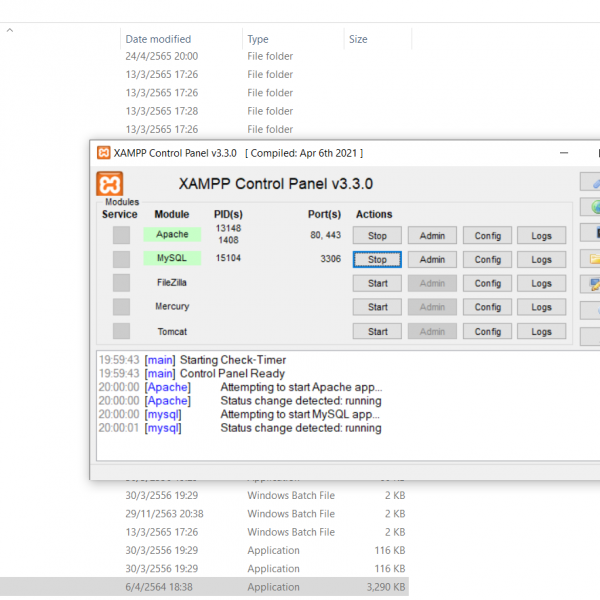Click the large orange XAMPP logo

click(110, 184)
